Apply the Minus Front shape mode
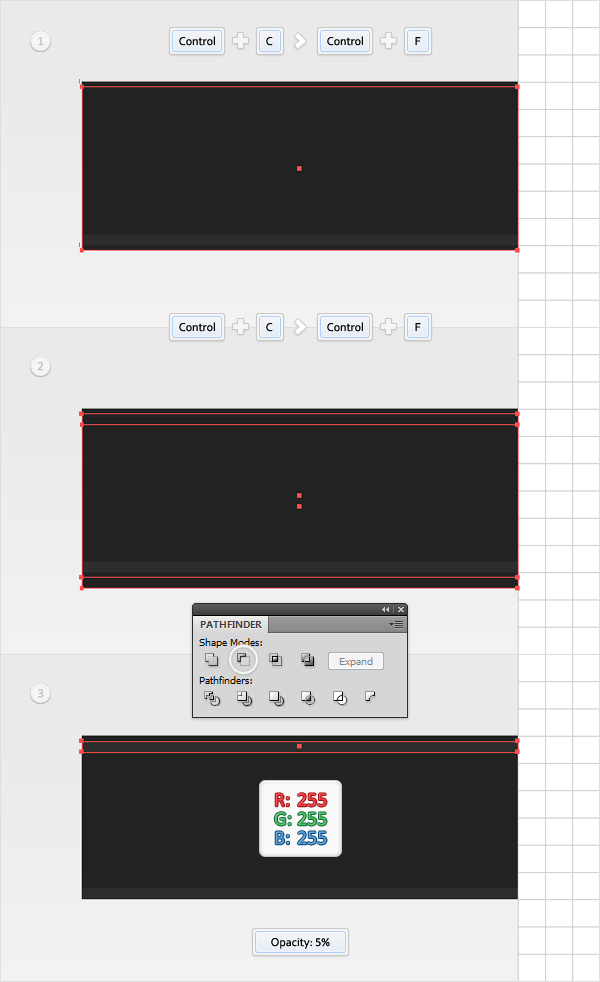600x982 pixels. coord(243,659)
